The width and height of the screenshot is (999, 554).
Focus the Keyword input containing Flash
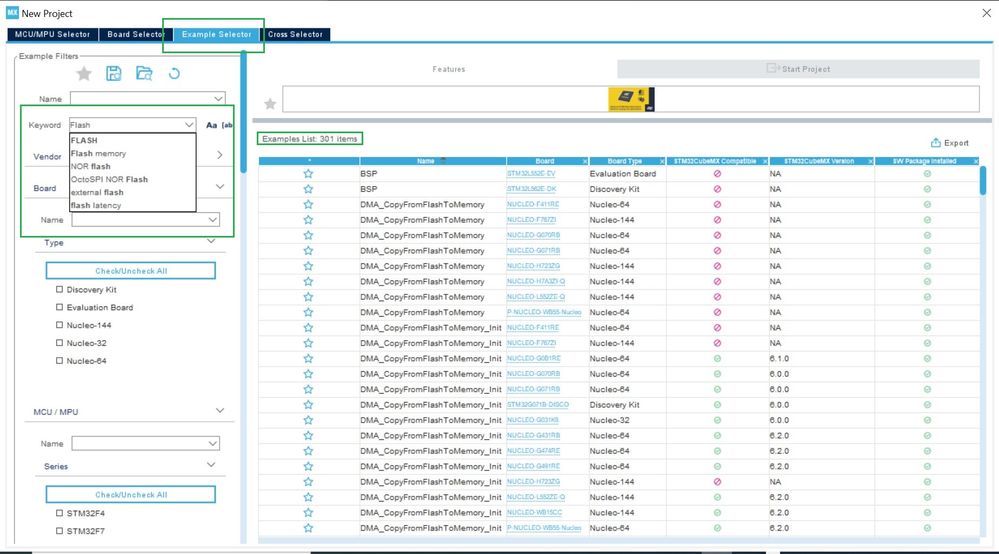(x=126, y=125)
